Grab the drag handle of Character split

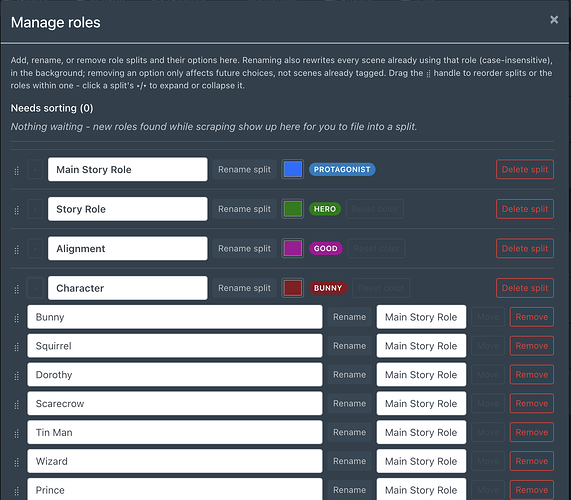pyautogui.click(x=16, y=290)
